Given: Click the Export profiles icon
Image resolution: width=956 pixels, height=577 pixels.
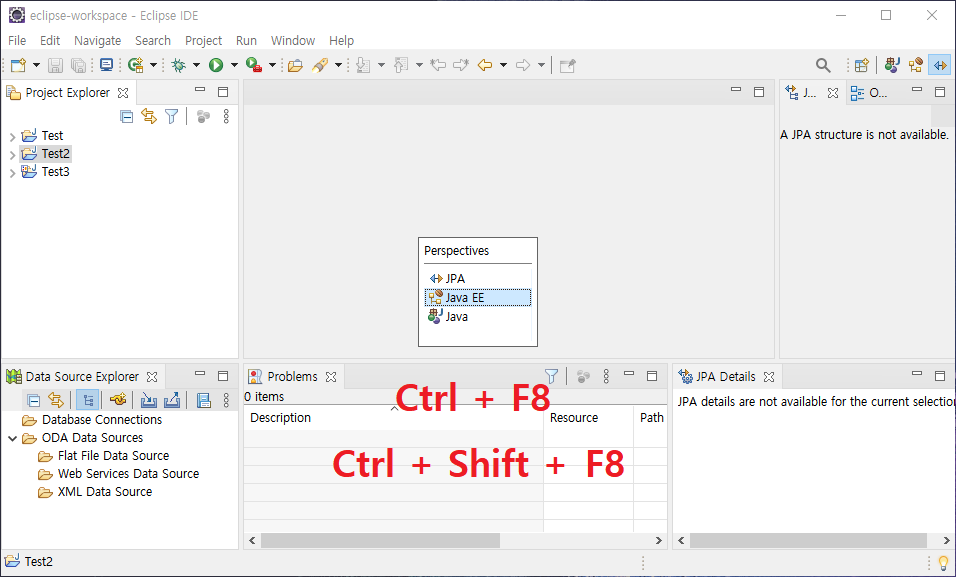Looking at the screenshot, I should coord(172,400).
